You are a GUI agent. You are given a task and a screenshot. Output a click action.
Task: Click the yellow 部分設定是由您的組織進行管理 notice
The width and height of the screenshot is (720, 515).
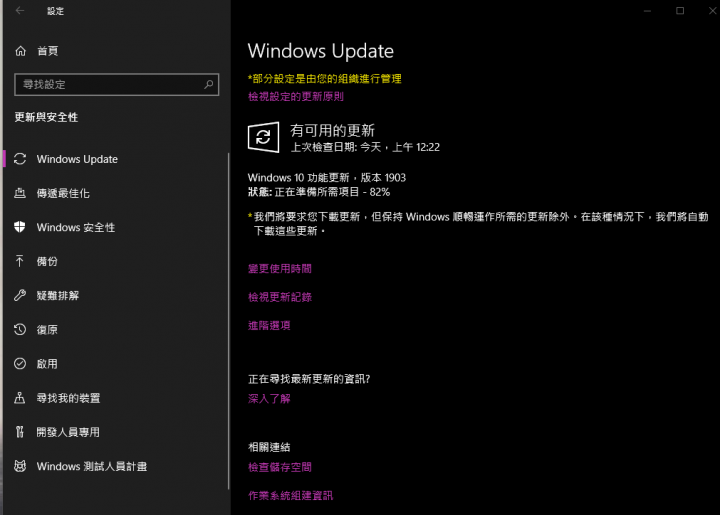point(325,78)
